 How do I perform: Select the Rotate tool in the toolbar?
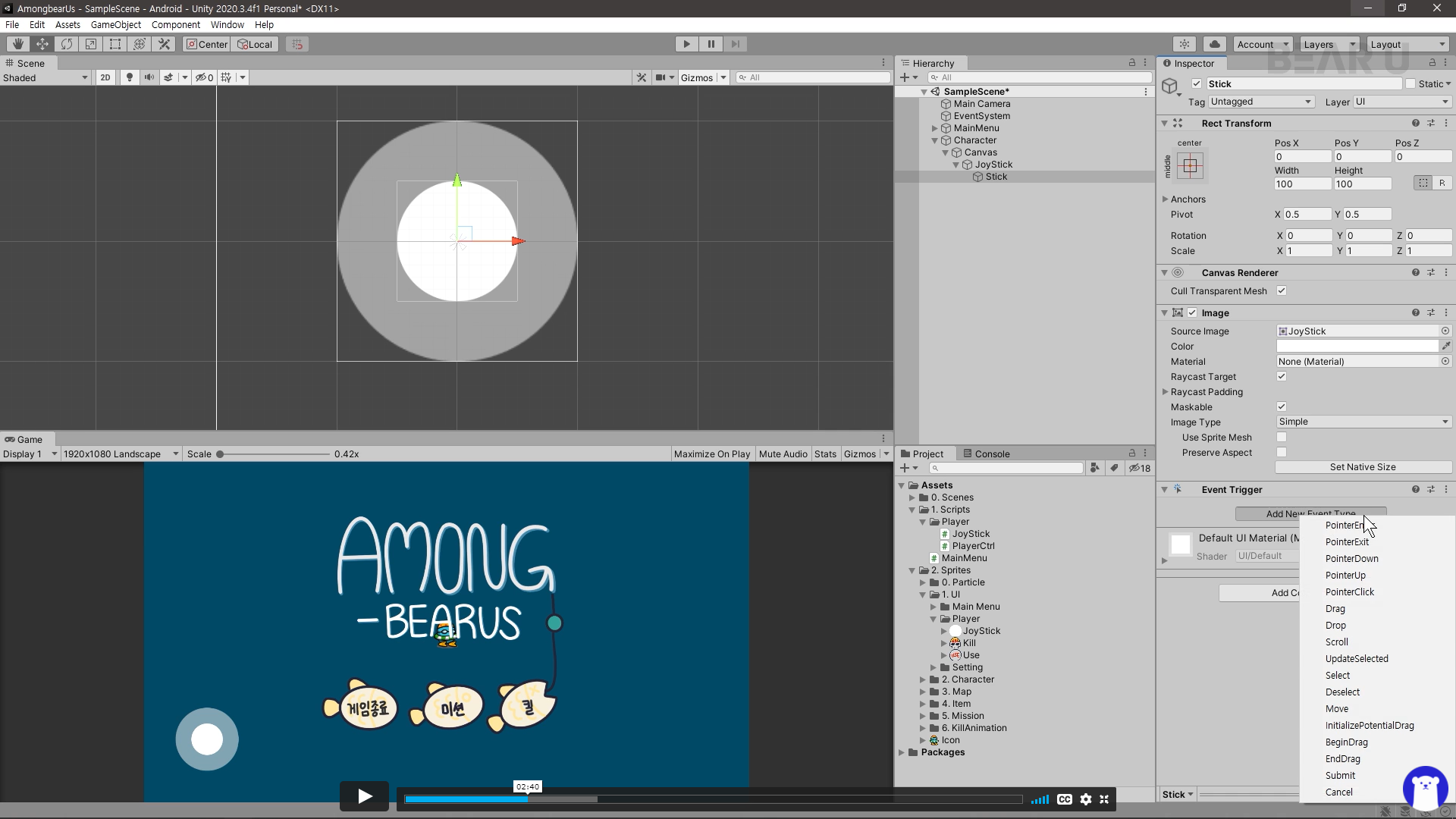[67, 44]
